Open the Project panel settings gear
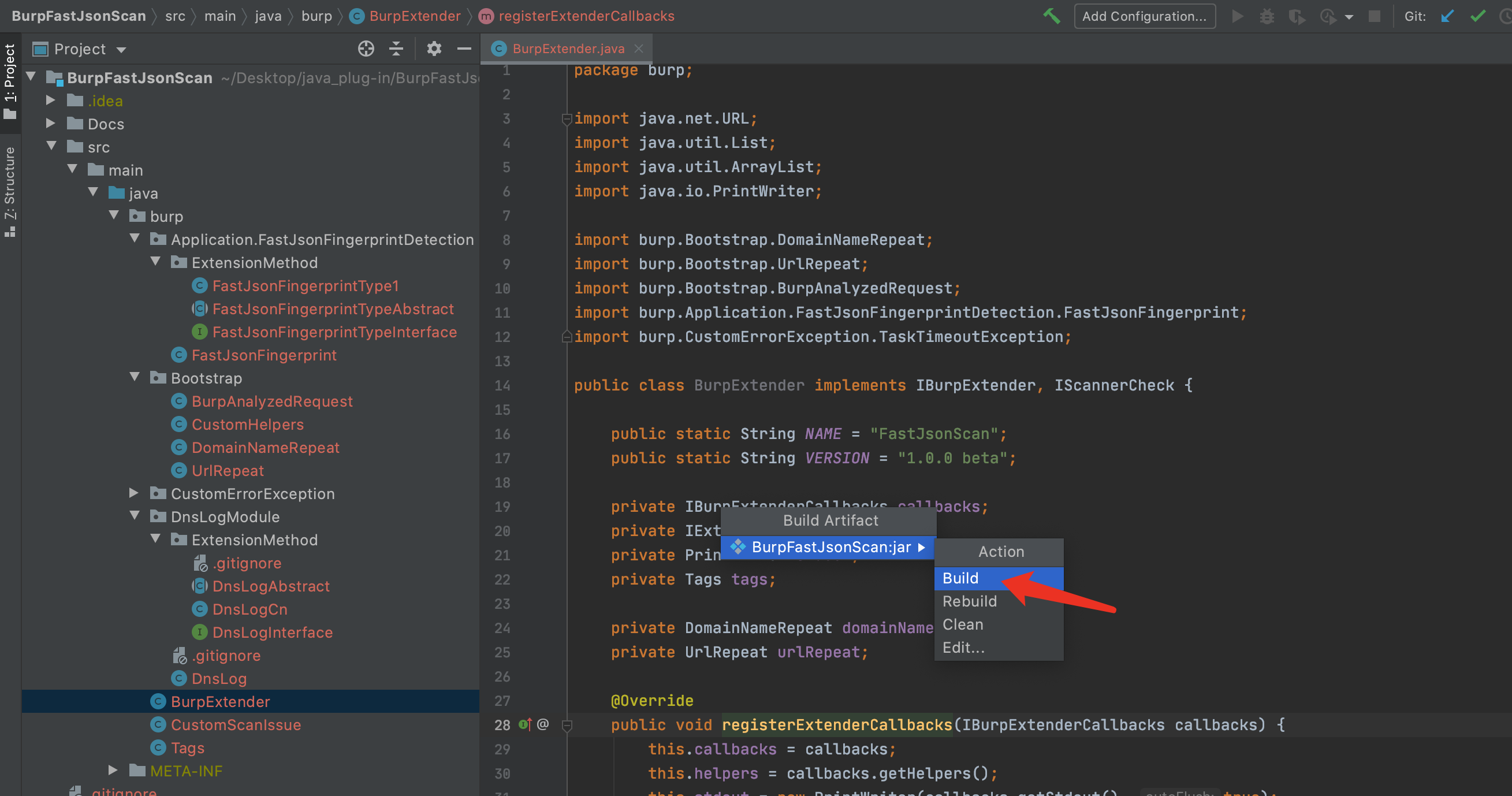 click(434, 49)
